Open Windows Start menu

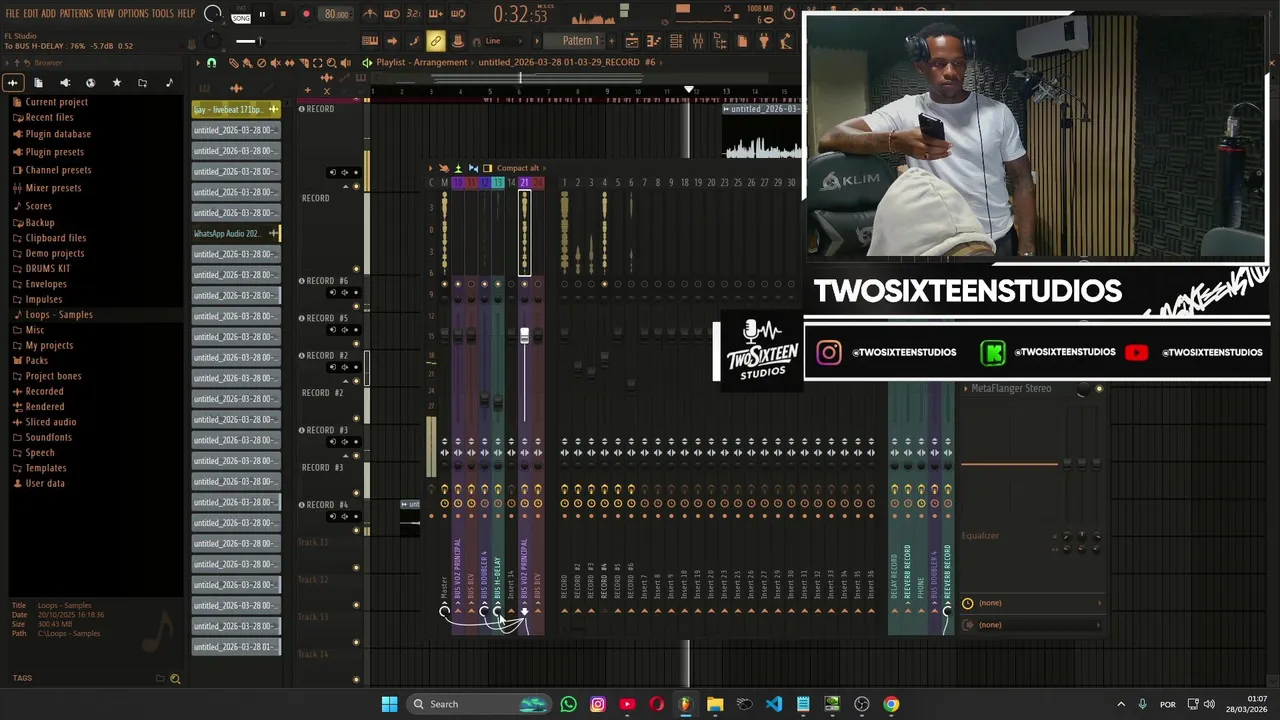click(x=389, y=704)
